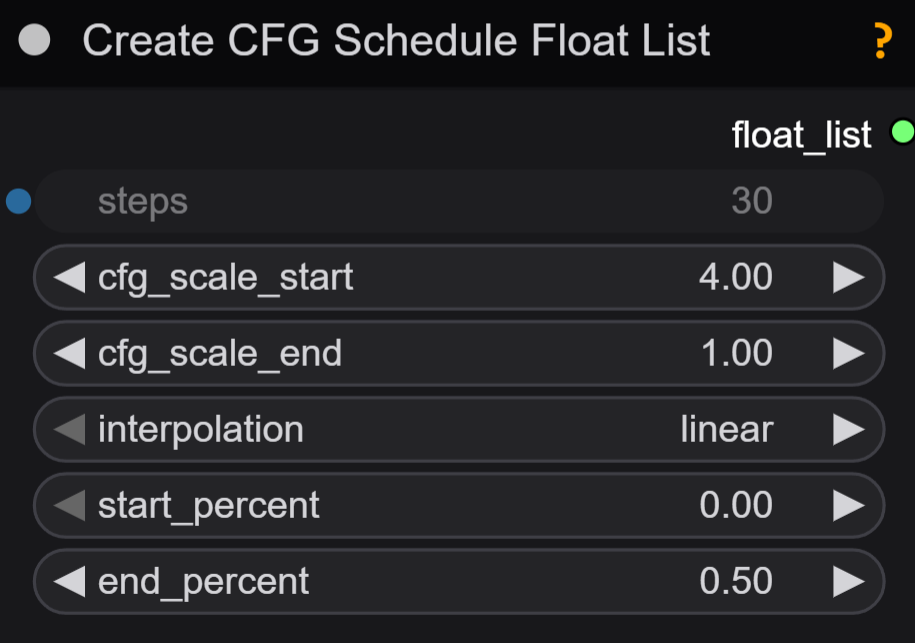The width and height of the screenshot is (915, 643).
Task: Decrease cfg_scale_end with the left arrow
Action: [69, 353]
